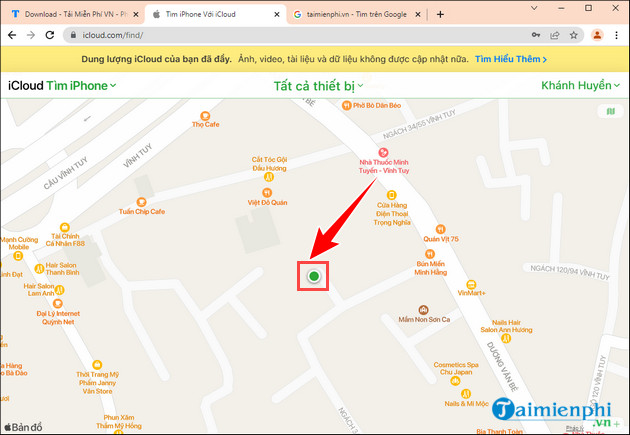Select the green device location dot
Image resolution: width=630 pixels, height=435 pixels.
[314, 276]
